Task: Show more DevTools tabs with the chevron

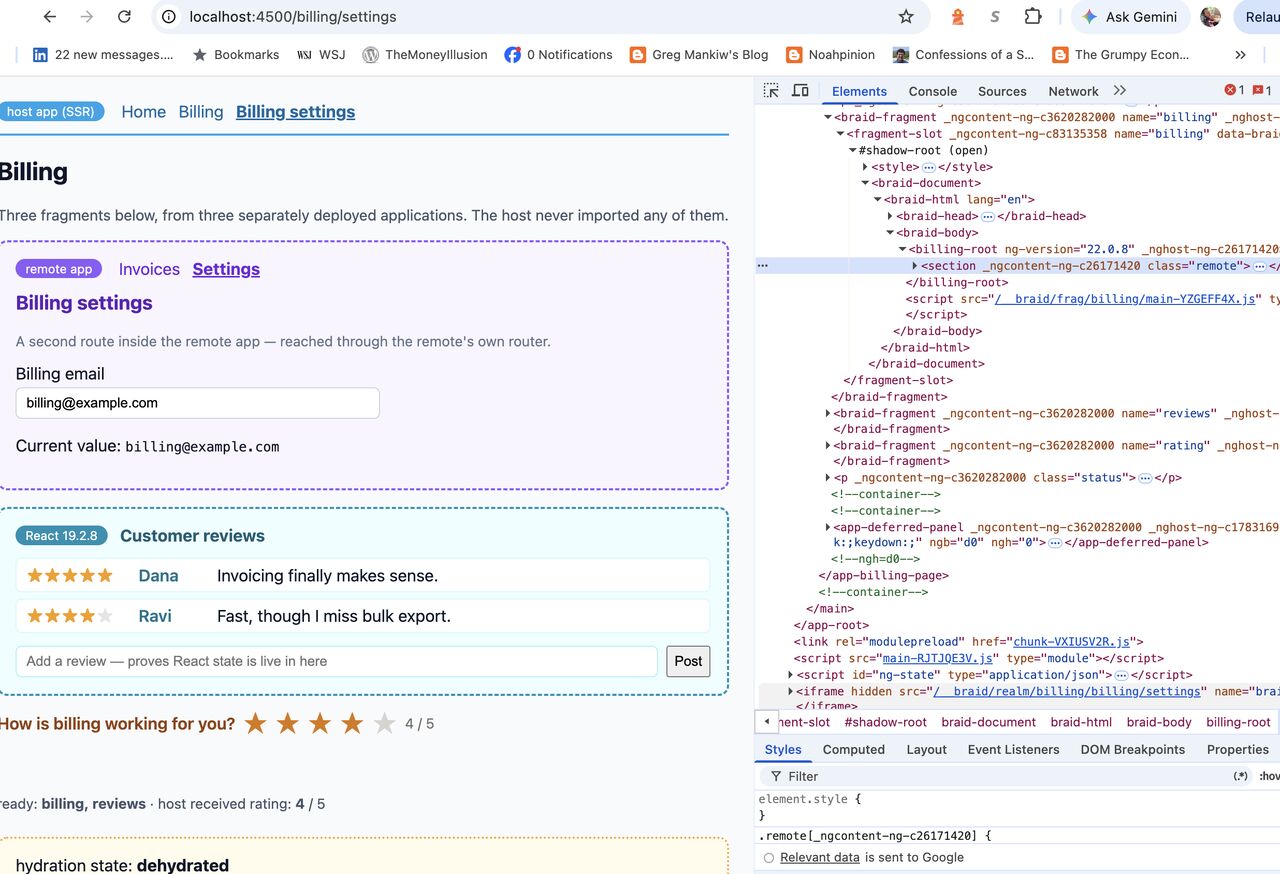Action: tap(1120, 91)
